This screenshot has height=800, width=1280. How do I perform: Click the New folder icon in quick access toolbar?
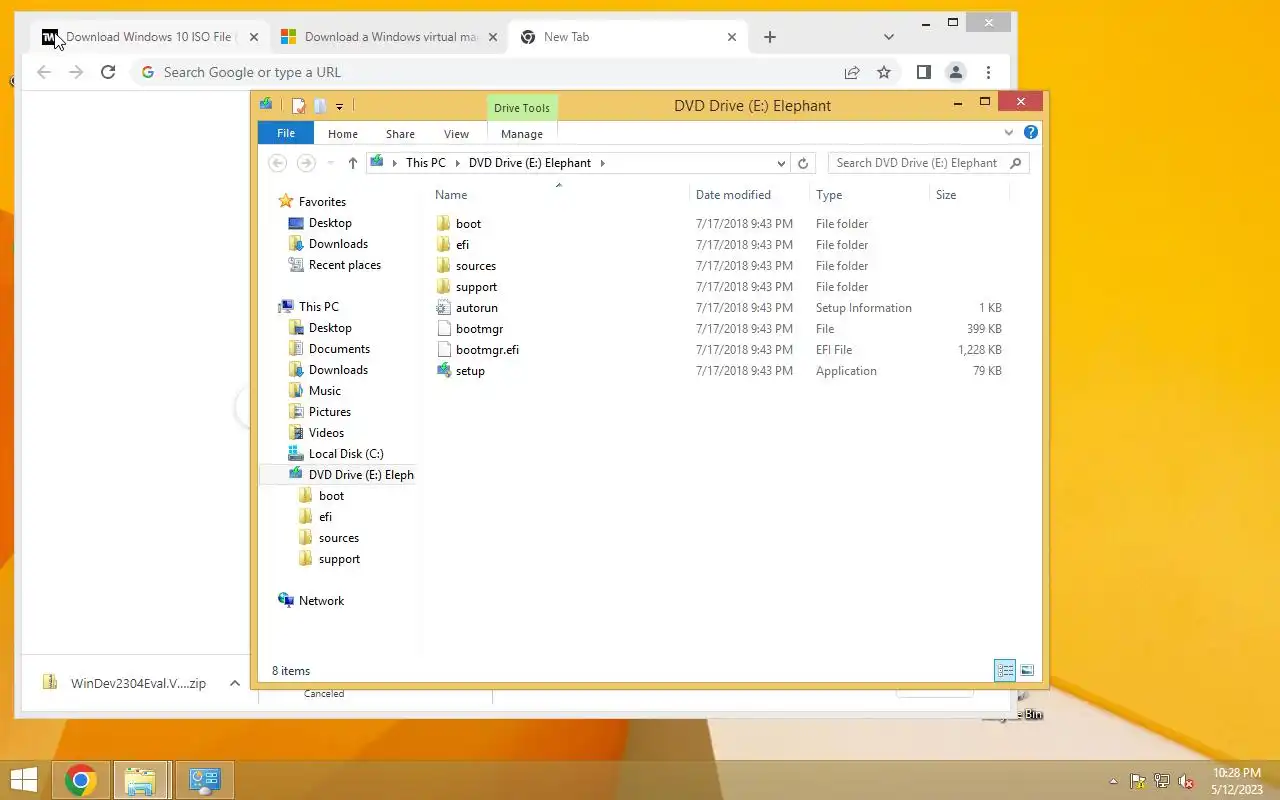[x=320, y=106]
